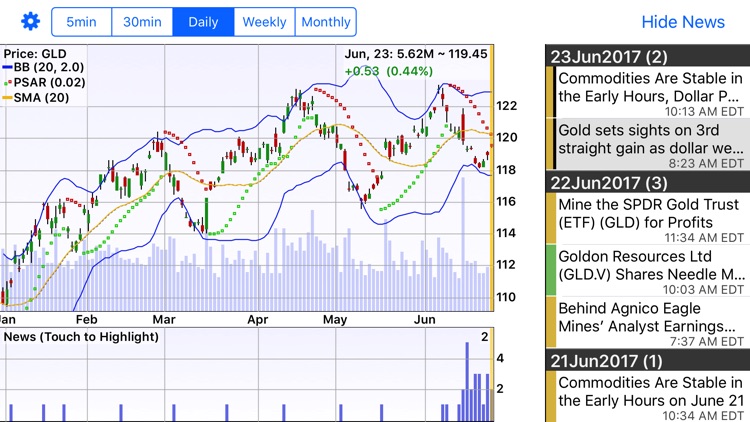750x422 pixels.
Task: Switch to the 30min interval
Action: pyautogui.click(x=143, y=22)
